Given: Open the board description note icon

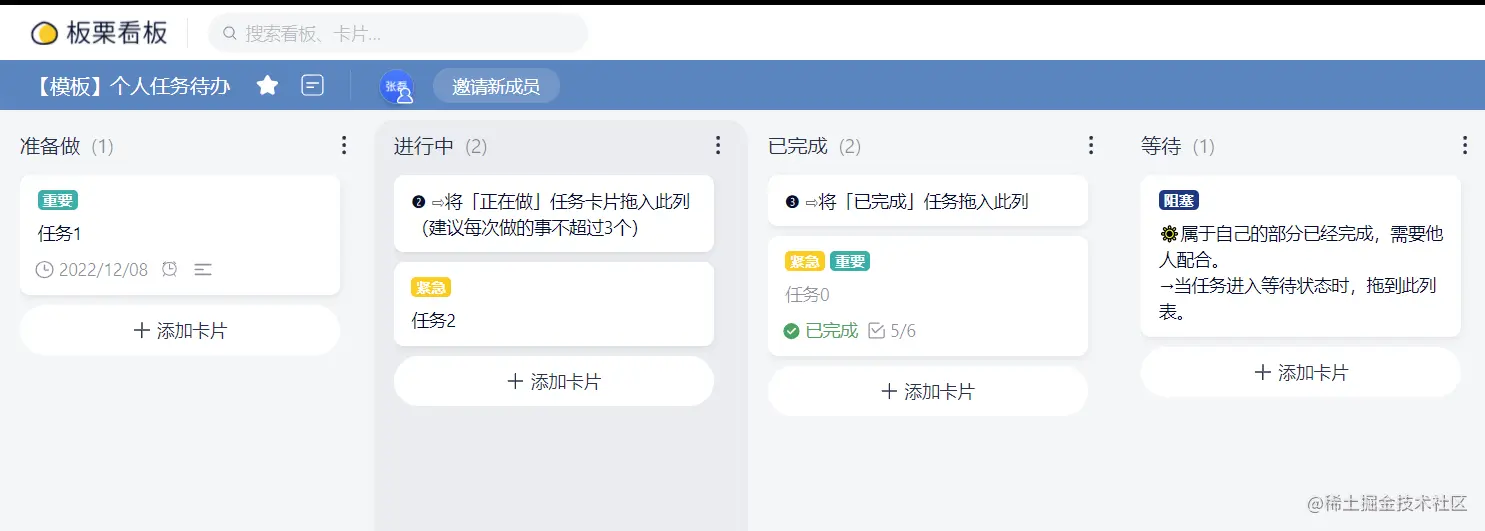Looking at the screenshot, I should 313,86.
